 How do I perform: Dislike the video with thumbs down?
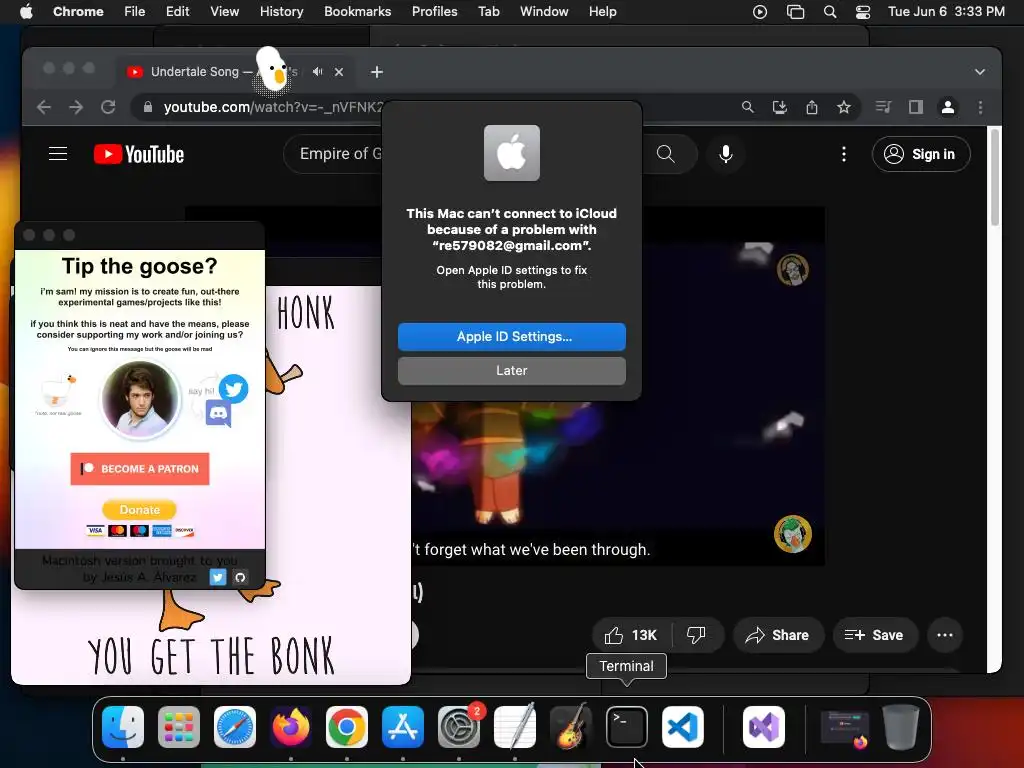coord(696,635)
